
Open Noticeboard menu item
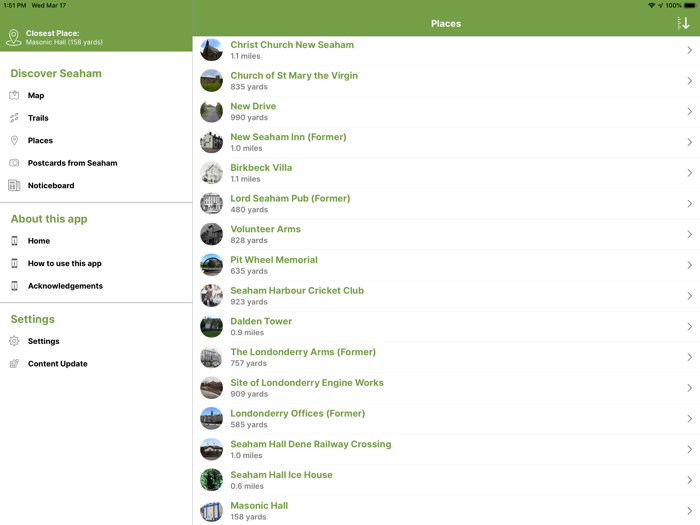click(51, 185)
